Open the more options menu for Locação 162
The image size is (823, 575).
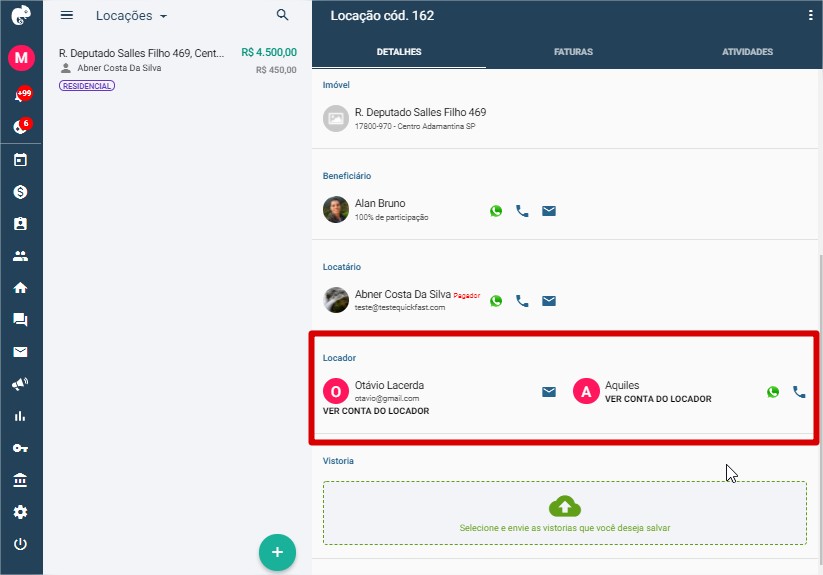(x=810, y=15)
